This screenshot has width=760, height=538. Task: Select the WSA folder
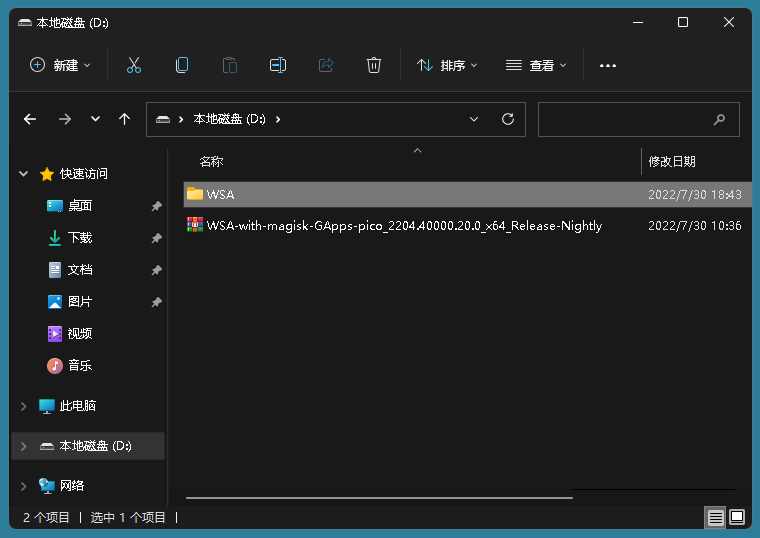468,194
